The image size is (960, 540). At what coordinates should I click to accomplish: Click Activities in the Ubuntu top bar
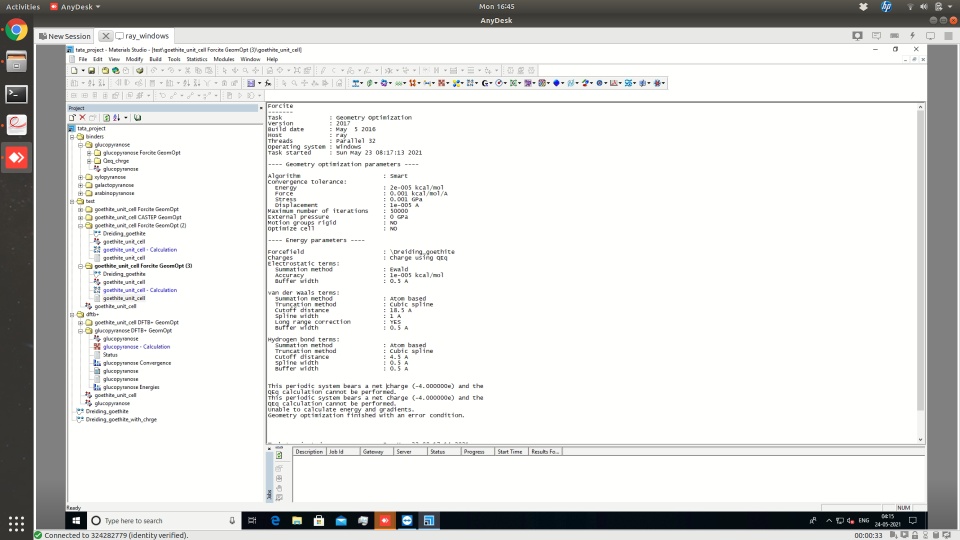tap(23, 7)
